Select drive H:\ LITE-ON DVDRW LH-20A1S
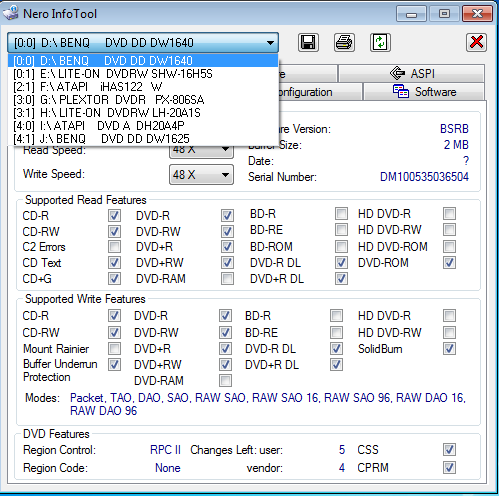This screenshot has width=499, height=496. click(x=143, y=113)
